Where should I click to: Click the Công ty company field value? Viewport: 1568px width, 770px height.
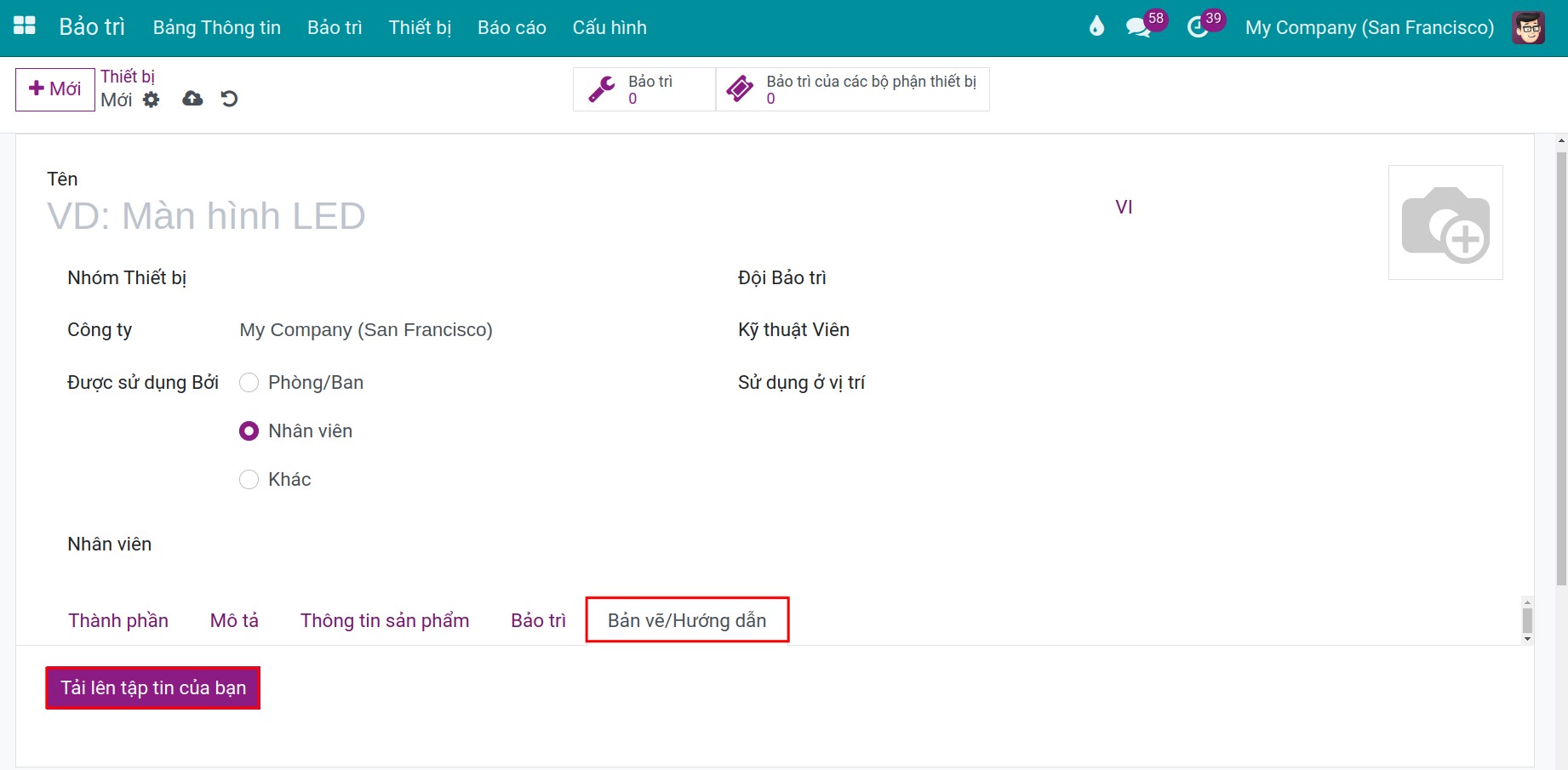(366, 330)
